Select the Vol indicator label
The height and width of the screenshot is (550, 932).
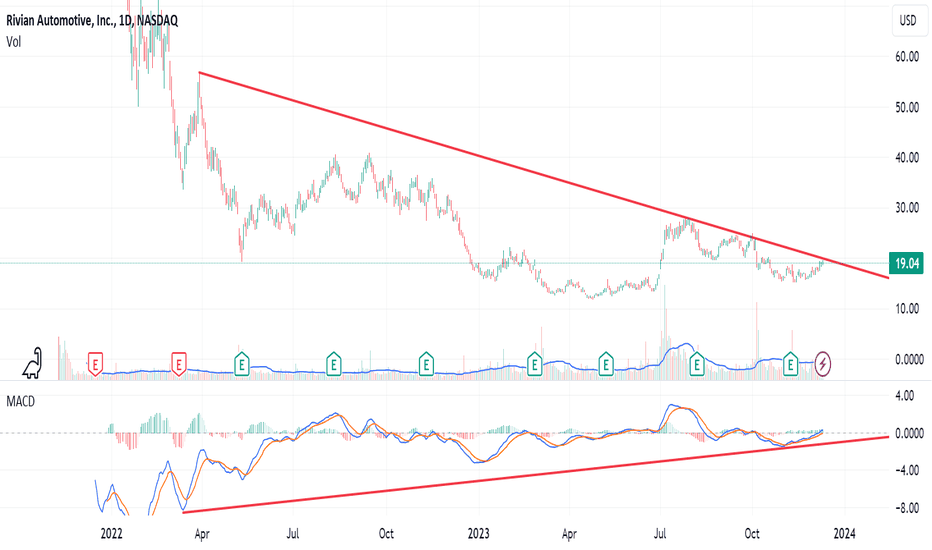[13, 42]
